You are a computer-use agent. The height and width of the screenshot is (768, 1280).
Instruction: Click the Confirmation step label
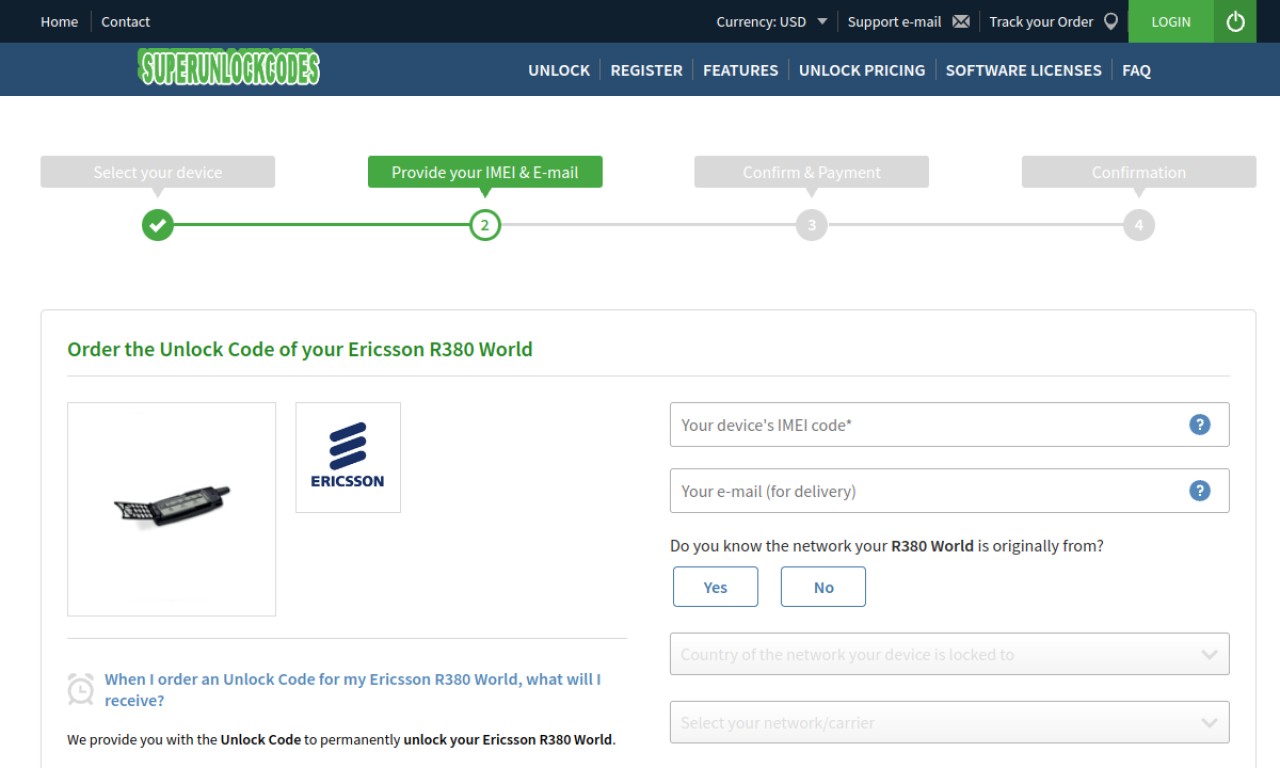pos(1139,172)
